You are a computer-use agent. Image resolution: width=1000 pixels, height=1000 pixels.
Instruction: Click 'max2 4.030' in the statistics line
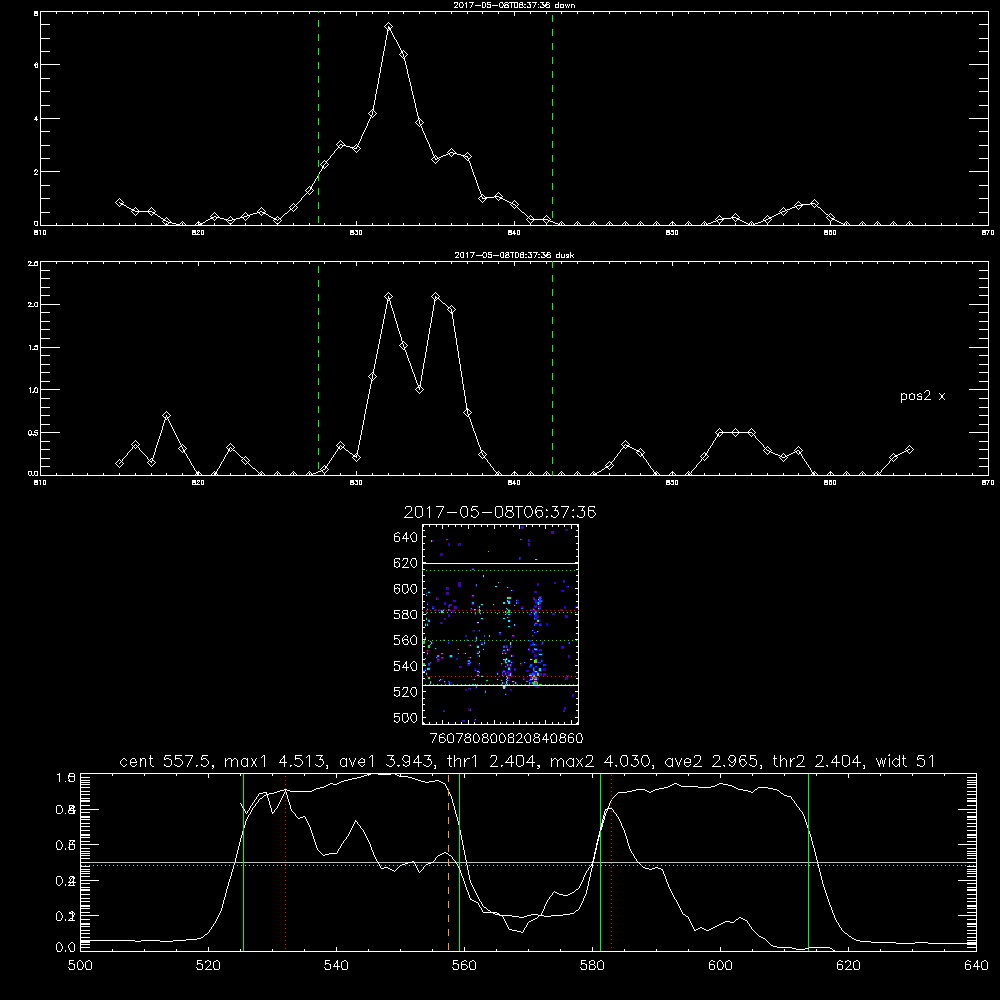coord(601,761)
